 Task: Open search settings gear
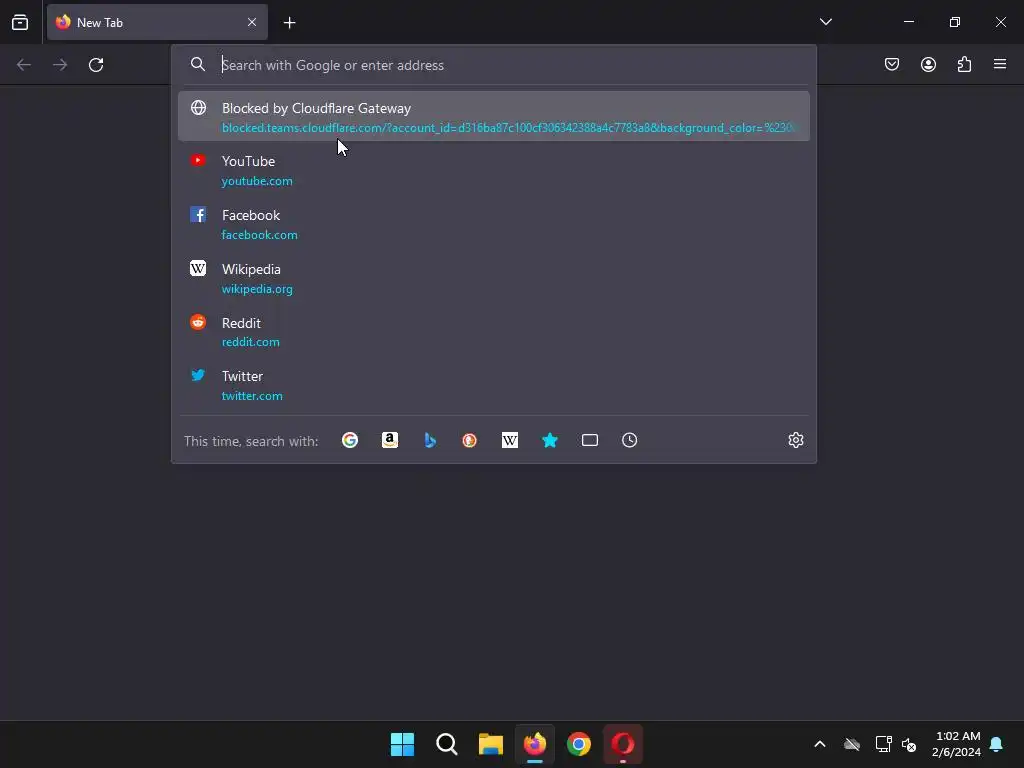click(x=795, y=440)
